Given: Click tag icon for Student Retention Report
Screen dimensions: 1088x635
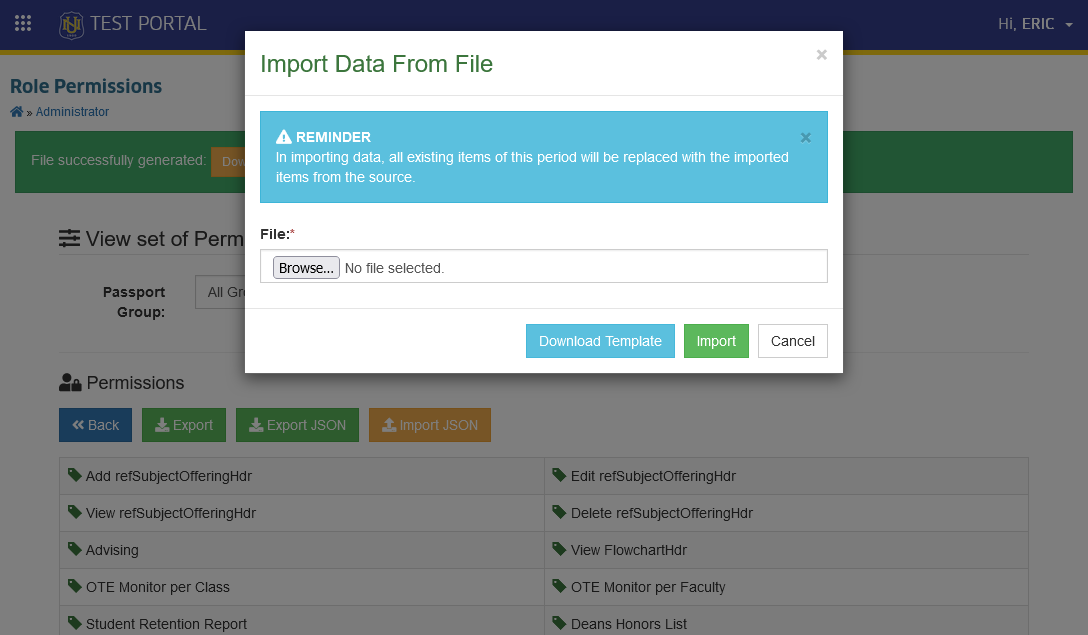Looking at the screenshot, I should pyautogui.click(x=75, y=623).
